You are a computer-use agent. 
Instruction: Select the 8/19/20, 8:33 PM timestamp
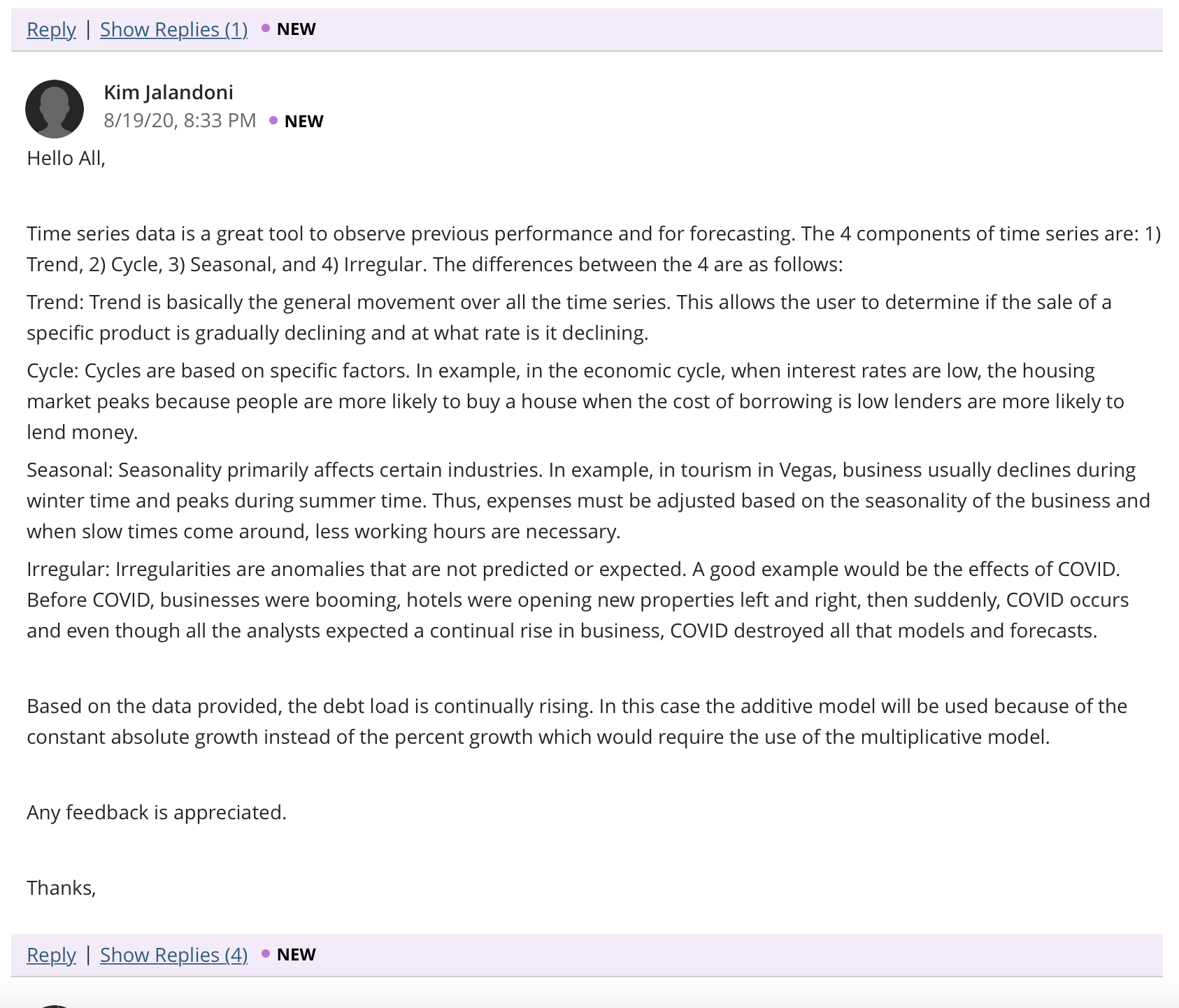tap(180, 120)
